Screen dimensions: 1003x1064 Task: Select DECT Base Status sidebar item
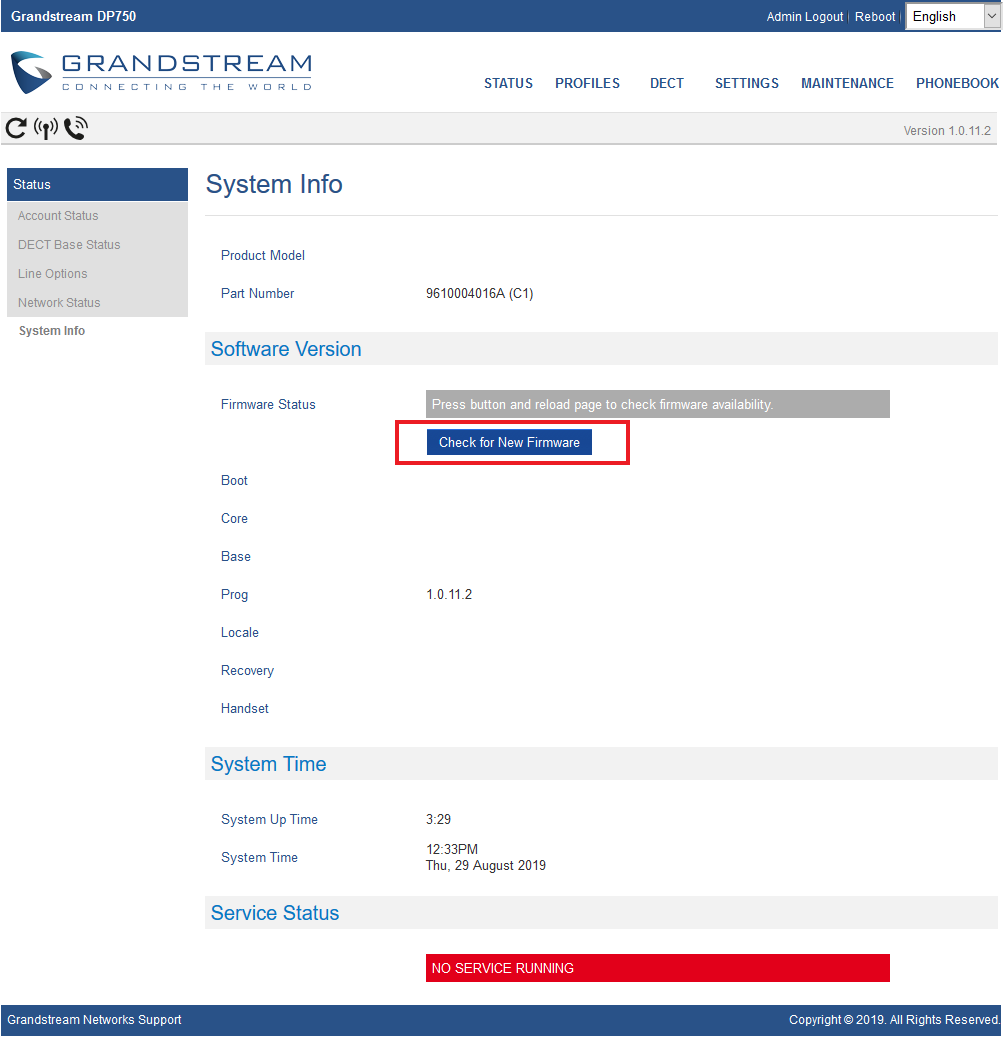click(x=69, y=245)
